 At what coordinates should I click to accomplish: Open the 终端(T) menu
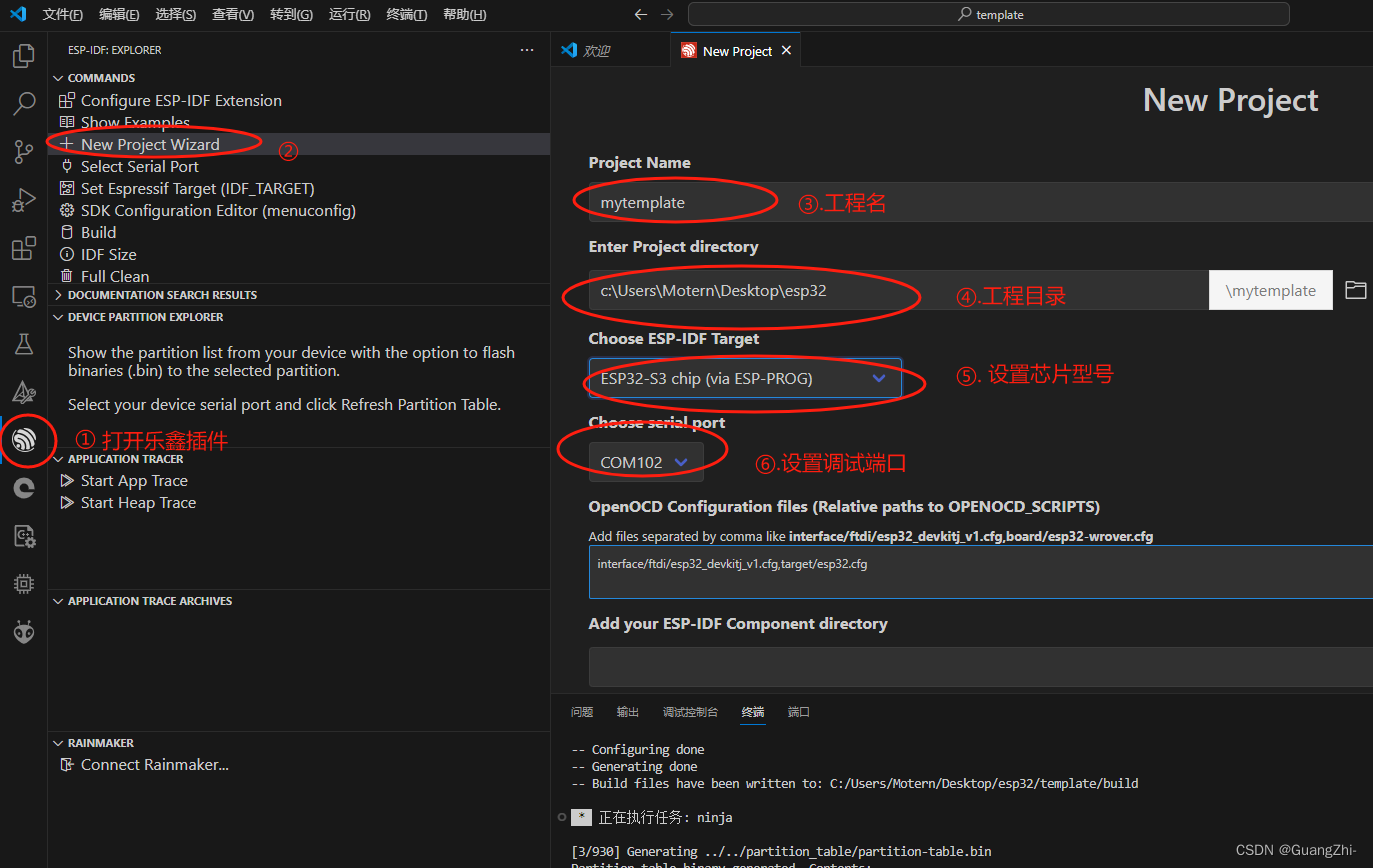click(406, 14)
